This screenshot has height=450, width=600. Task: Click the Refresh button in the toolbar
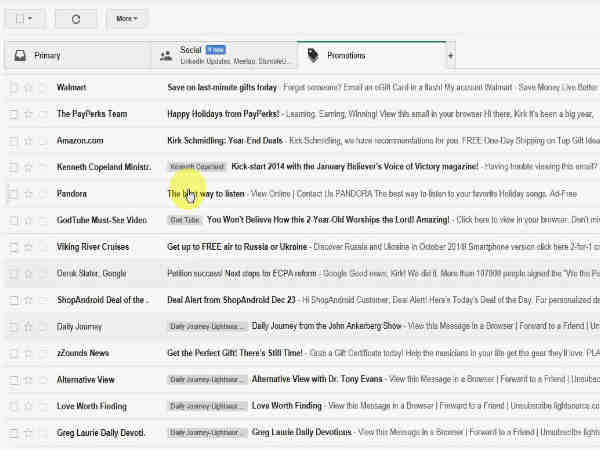(76, 18)
